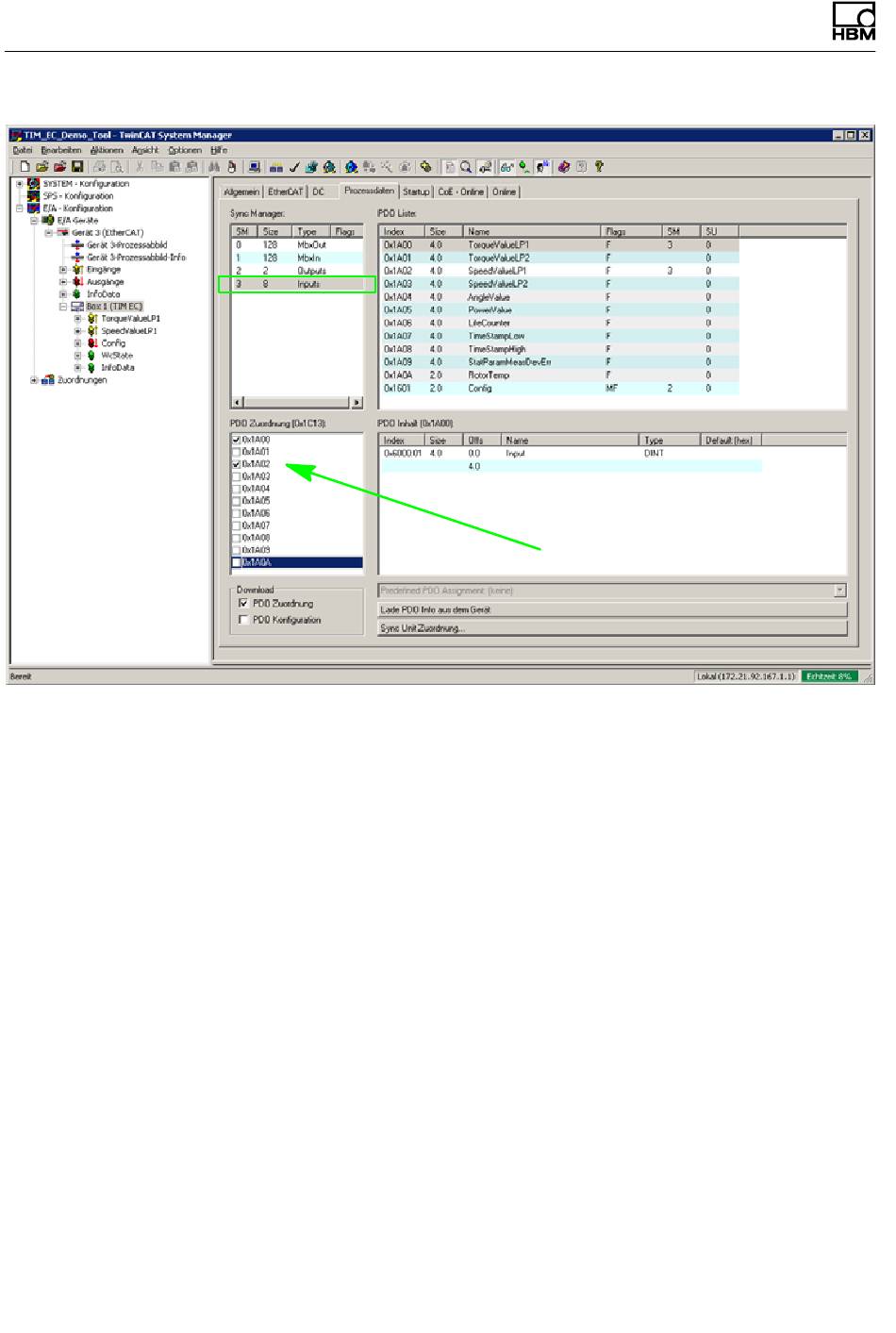Select the AngleValue row in PDO Liste

coord(559,297)
